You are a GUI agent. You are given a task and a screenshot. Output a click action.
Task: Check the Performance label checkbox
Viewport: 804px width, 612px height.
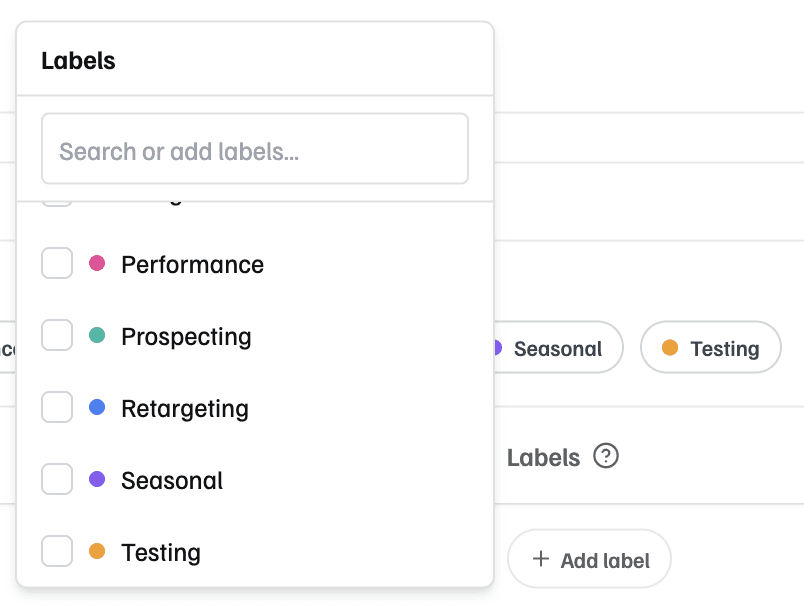coord(57,264)
